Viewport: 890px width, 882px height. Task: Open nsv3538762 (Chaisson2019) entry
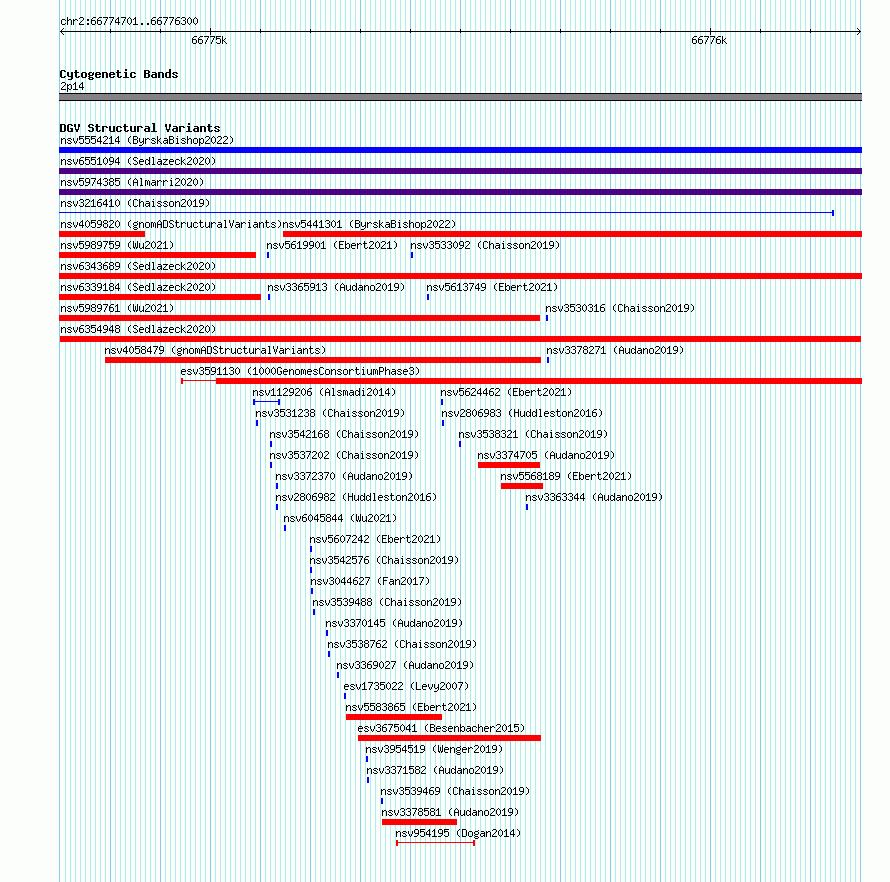coord(402,644)
